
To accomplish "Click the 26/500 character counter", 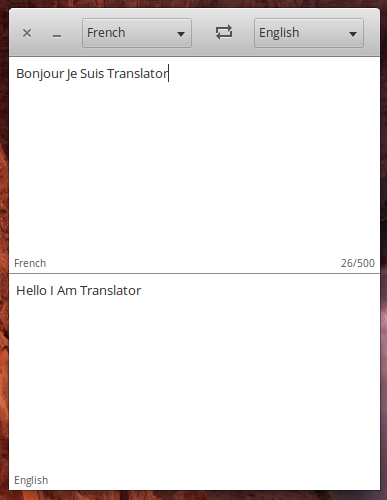I will click(x=358, y=263).
